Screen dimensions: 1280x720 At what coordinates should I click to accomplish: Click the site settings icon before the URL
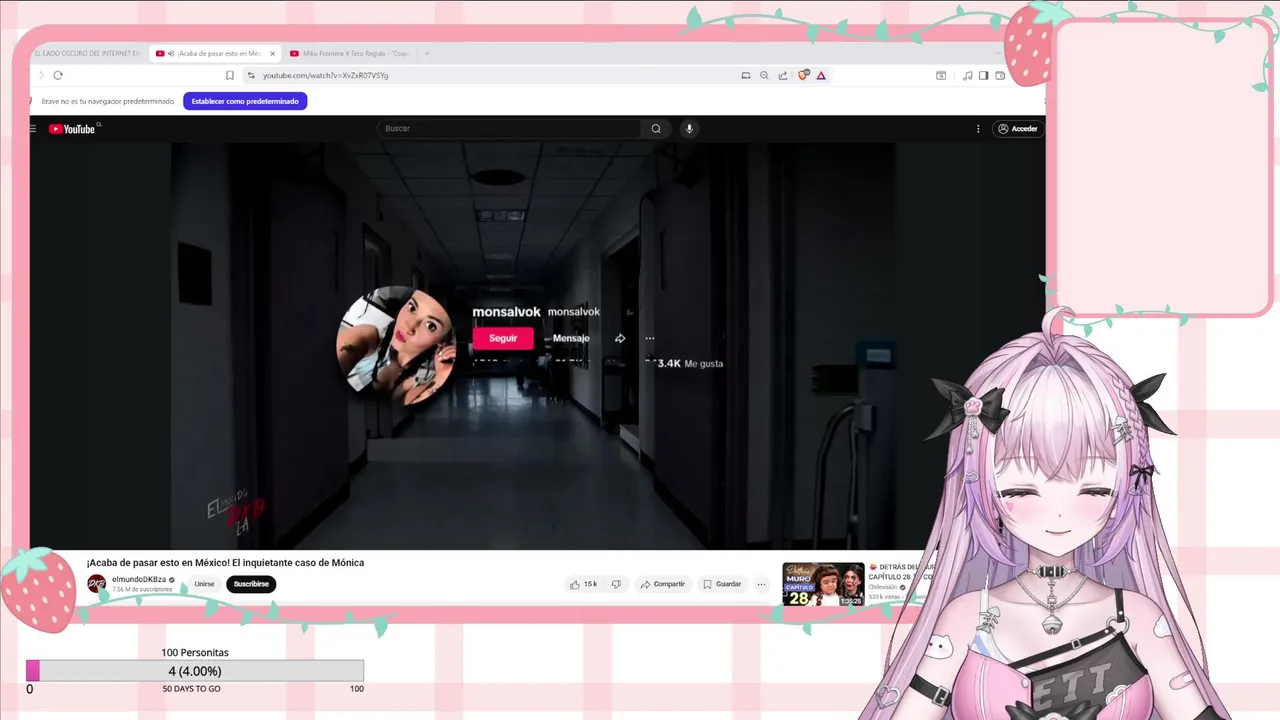(x=251, y=75)
